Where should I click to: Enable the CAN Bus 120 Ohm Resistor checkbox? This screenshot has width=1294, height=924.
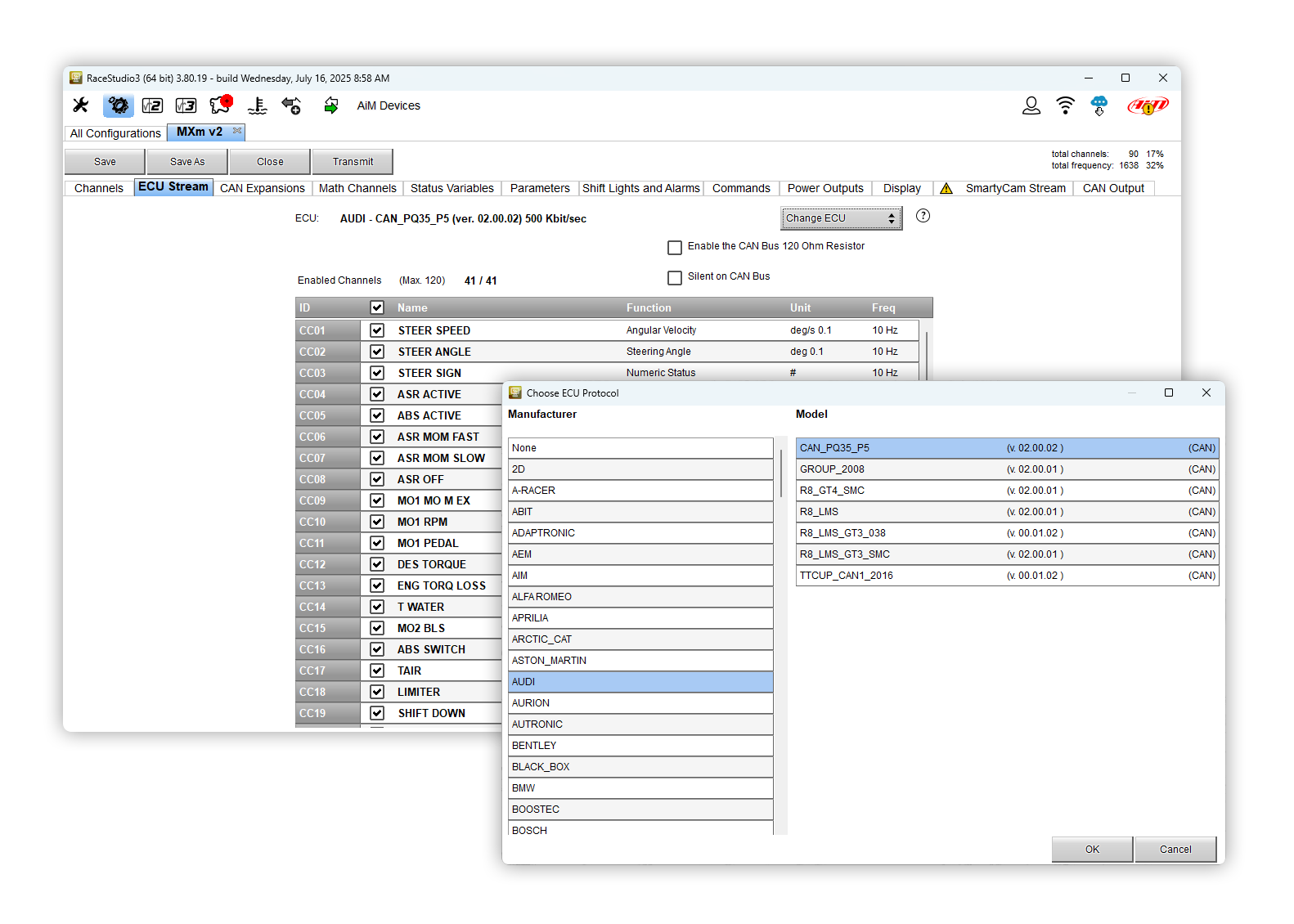coord(675,247)
